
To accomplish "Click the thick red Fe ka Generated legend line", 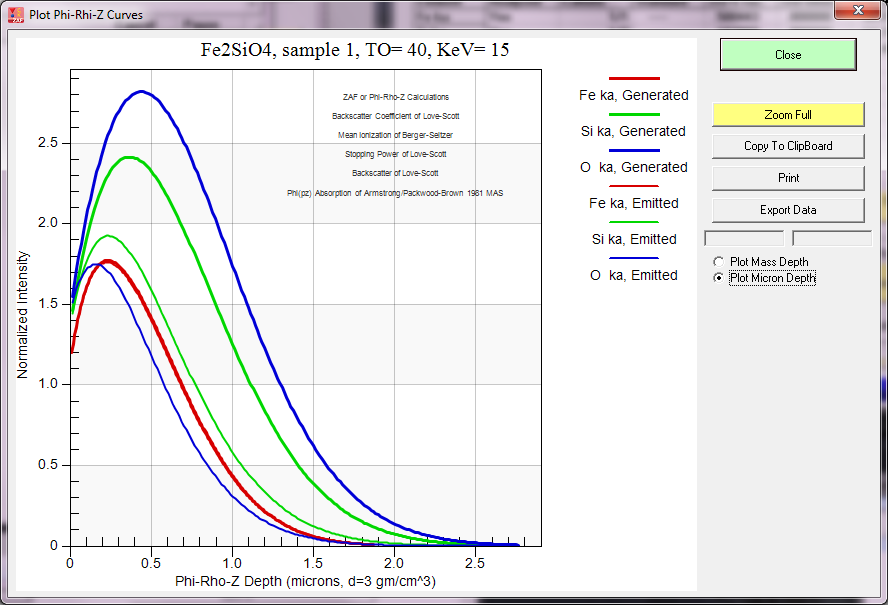I will [x=634, y=78].
